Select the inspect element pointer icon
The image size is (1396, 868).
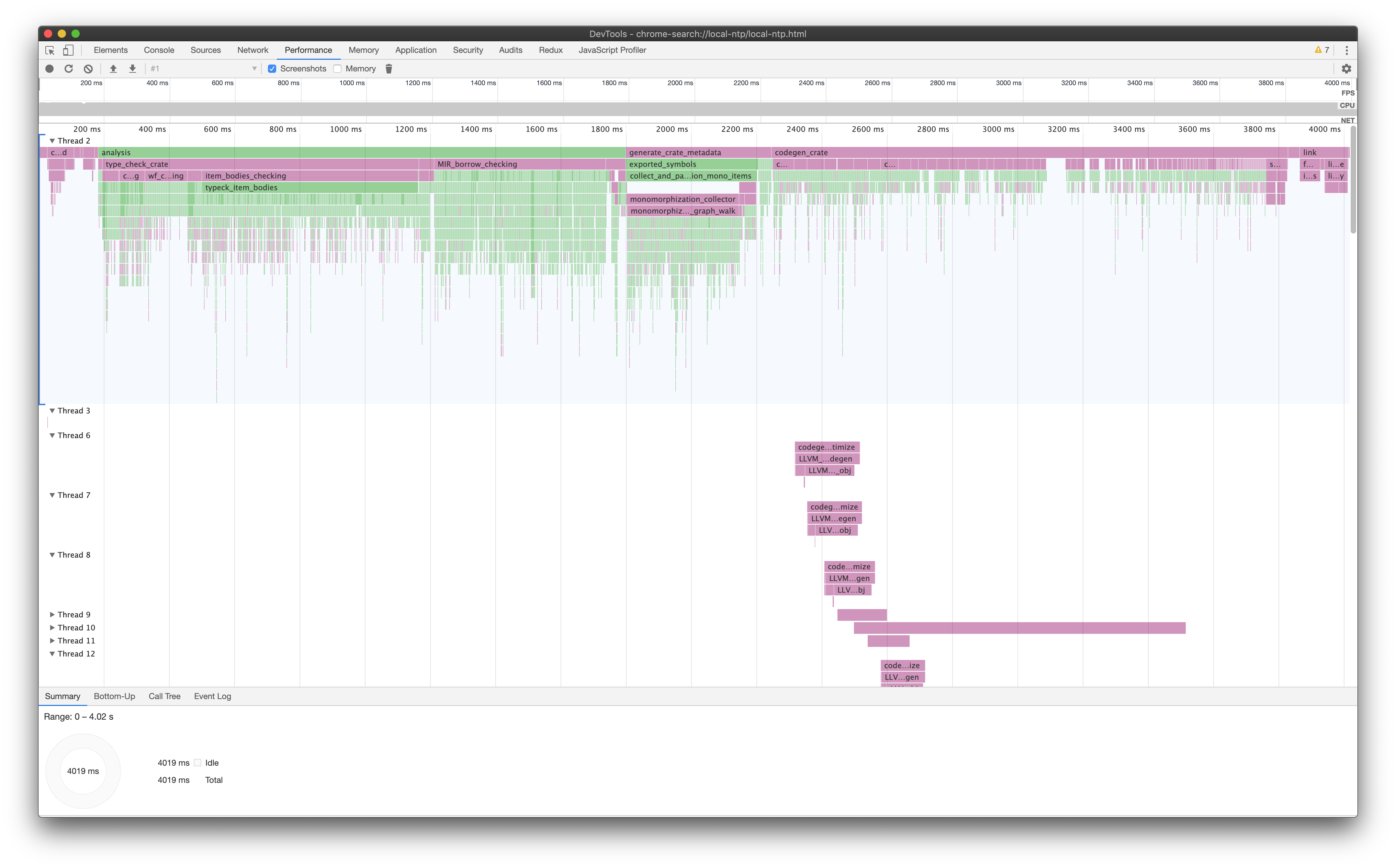50,50
